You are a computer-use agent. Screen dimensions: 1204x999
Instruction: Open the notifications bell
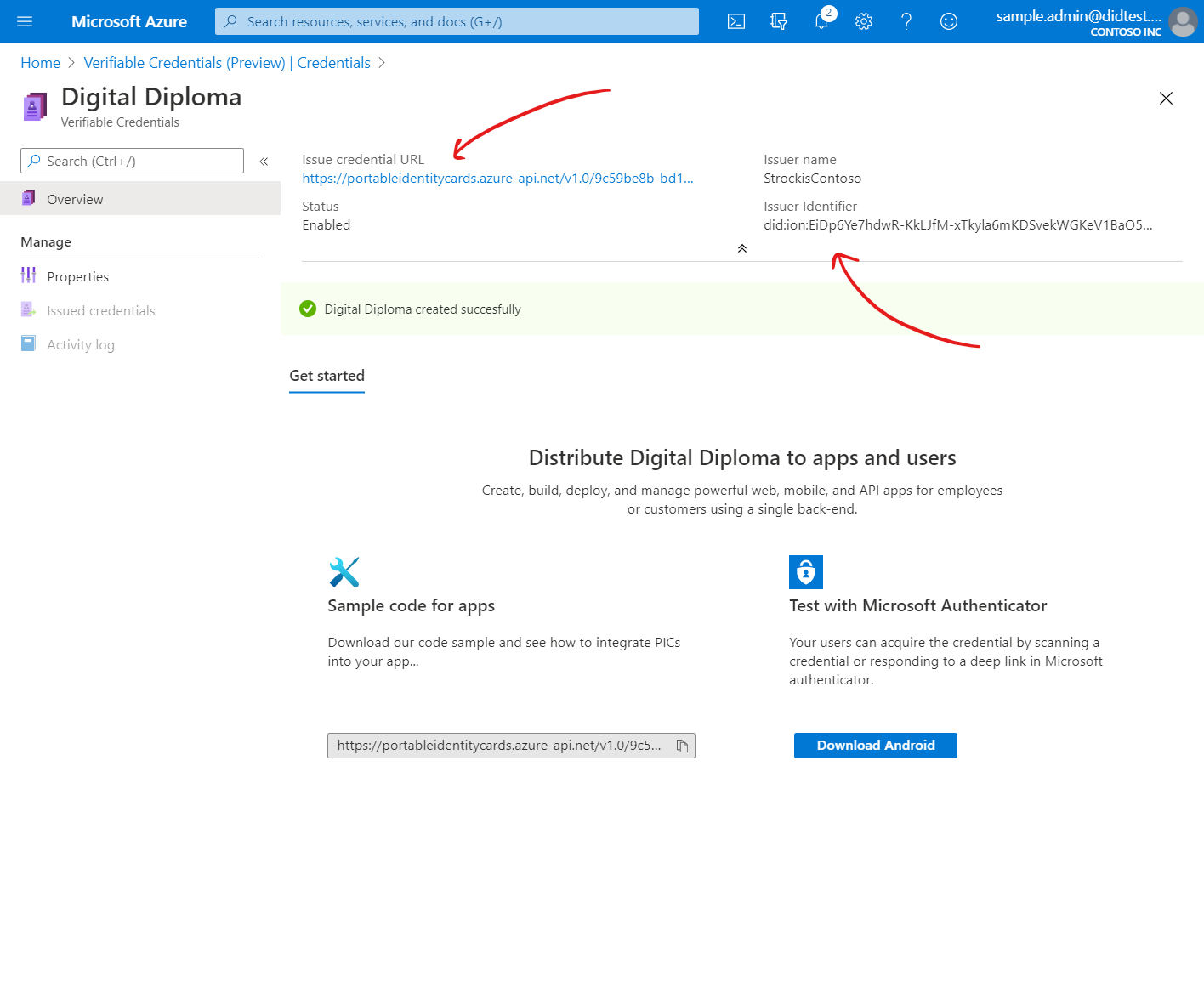821,21
